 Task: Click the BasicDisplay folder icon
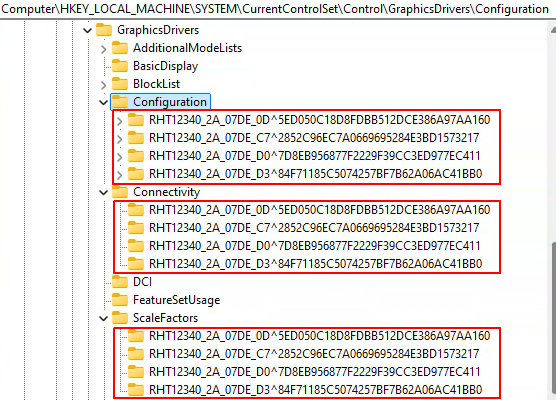(x=120, y=66)
